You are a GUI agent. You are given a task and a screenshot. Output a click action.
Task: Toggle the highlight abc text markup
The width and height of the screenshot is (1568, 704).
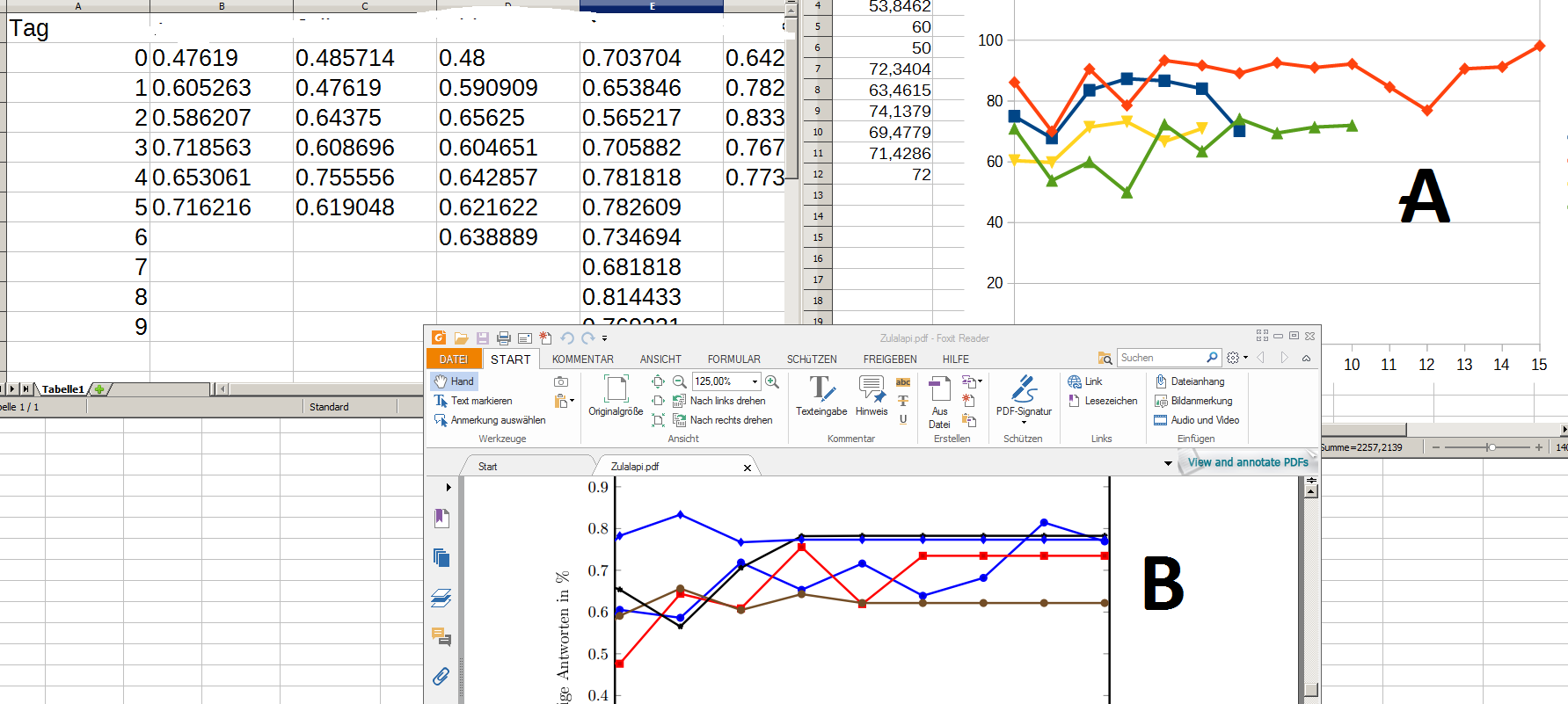[903, 381]
